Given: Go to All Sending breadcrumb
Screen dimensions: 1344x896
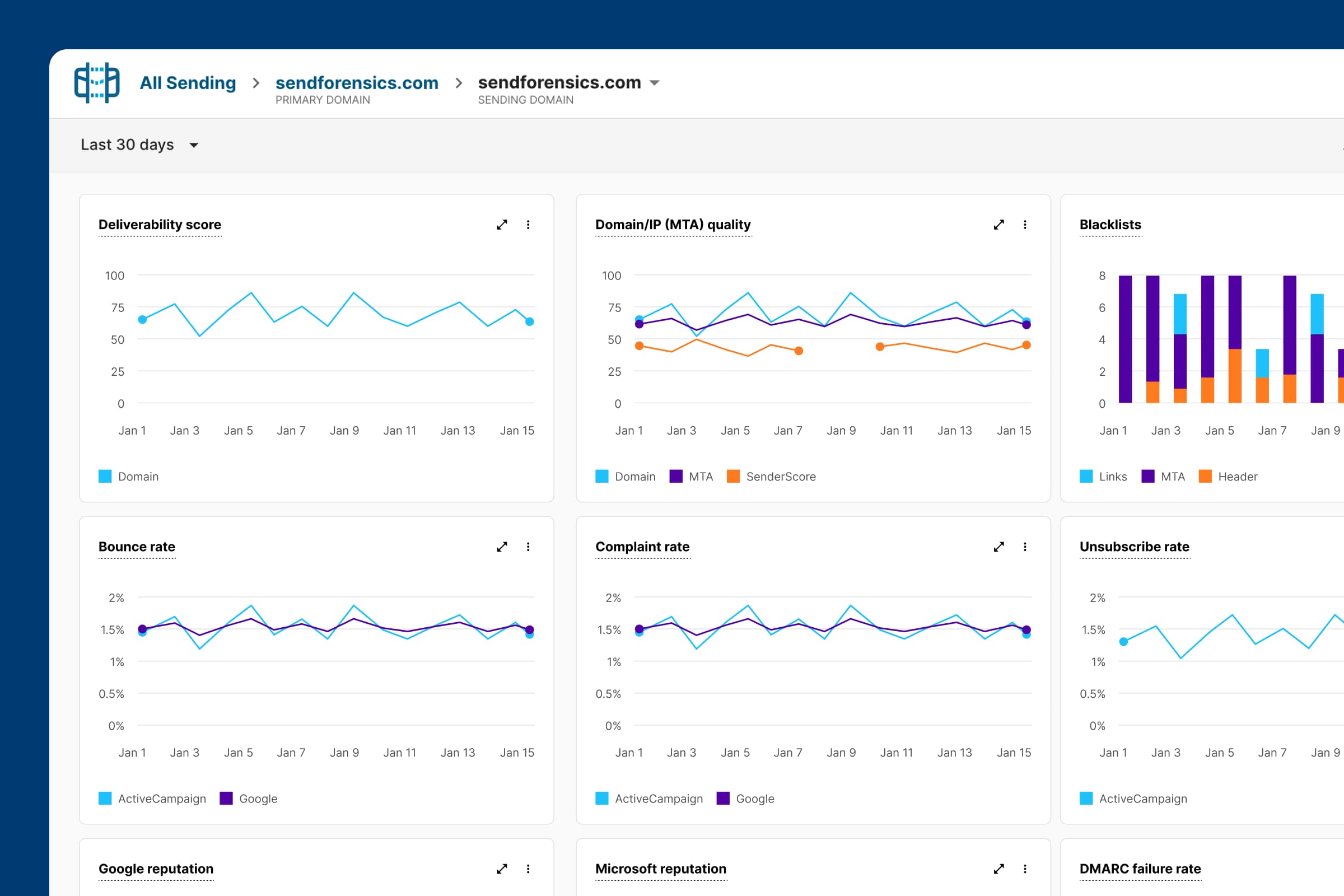Looking at the screenshot, I should [x=188, y=83].
